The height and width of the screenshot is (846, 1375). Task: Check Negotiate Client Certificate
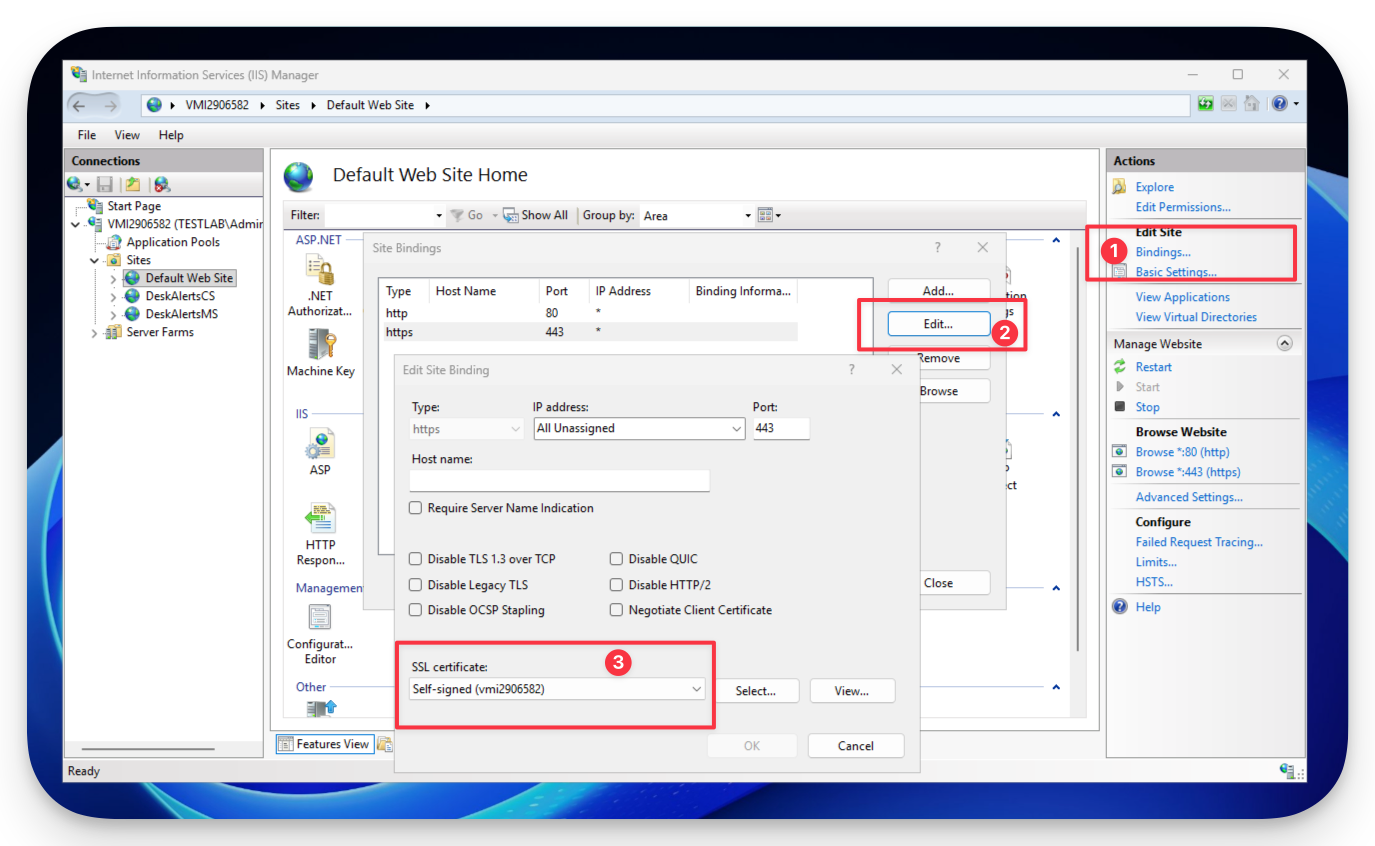[x=616, y=610]
